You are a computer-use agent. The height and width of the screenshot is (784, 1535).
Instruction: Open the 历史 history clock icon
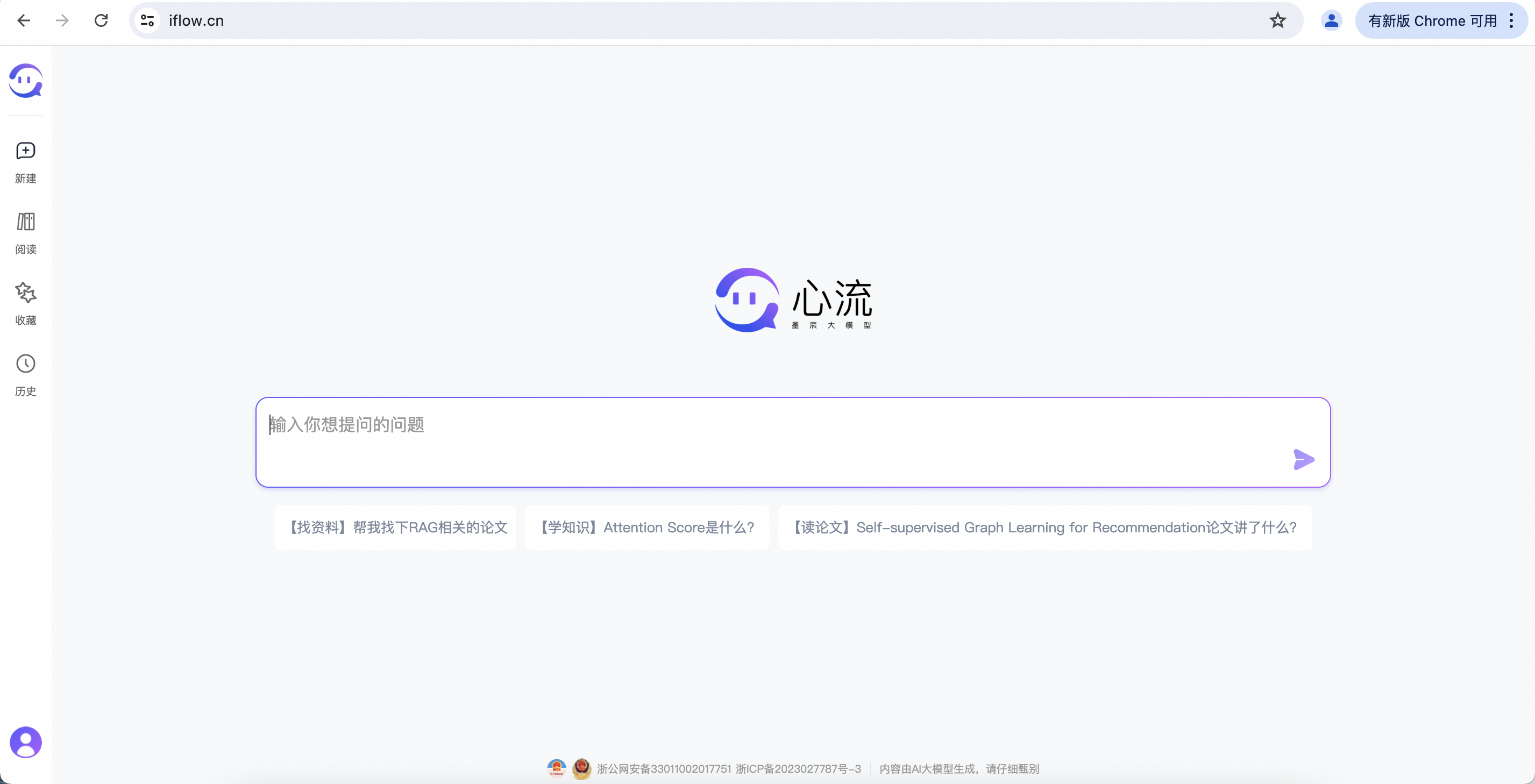(x=26, y=364)
